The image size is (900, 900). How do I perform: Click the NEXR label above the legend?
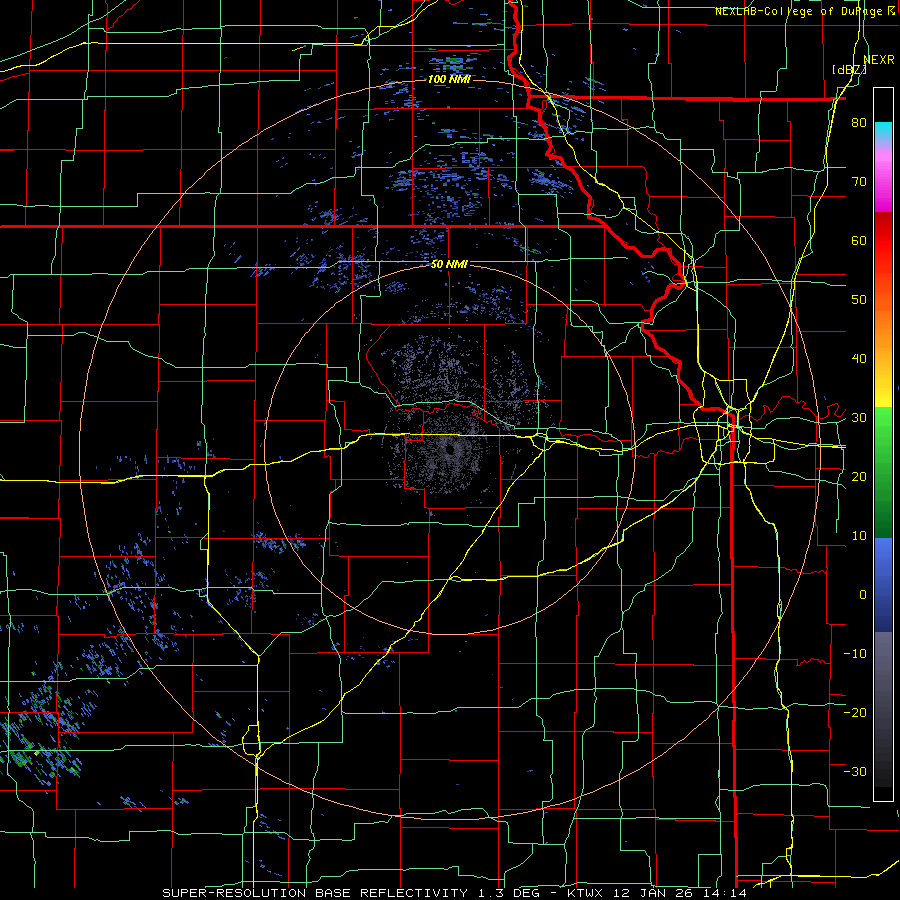(x=879, y=60)
